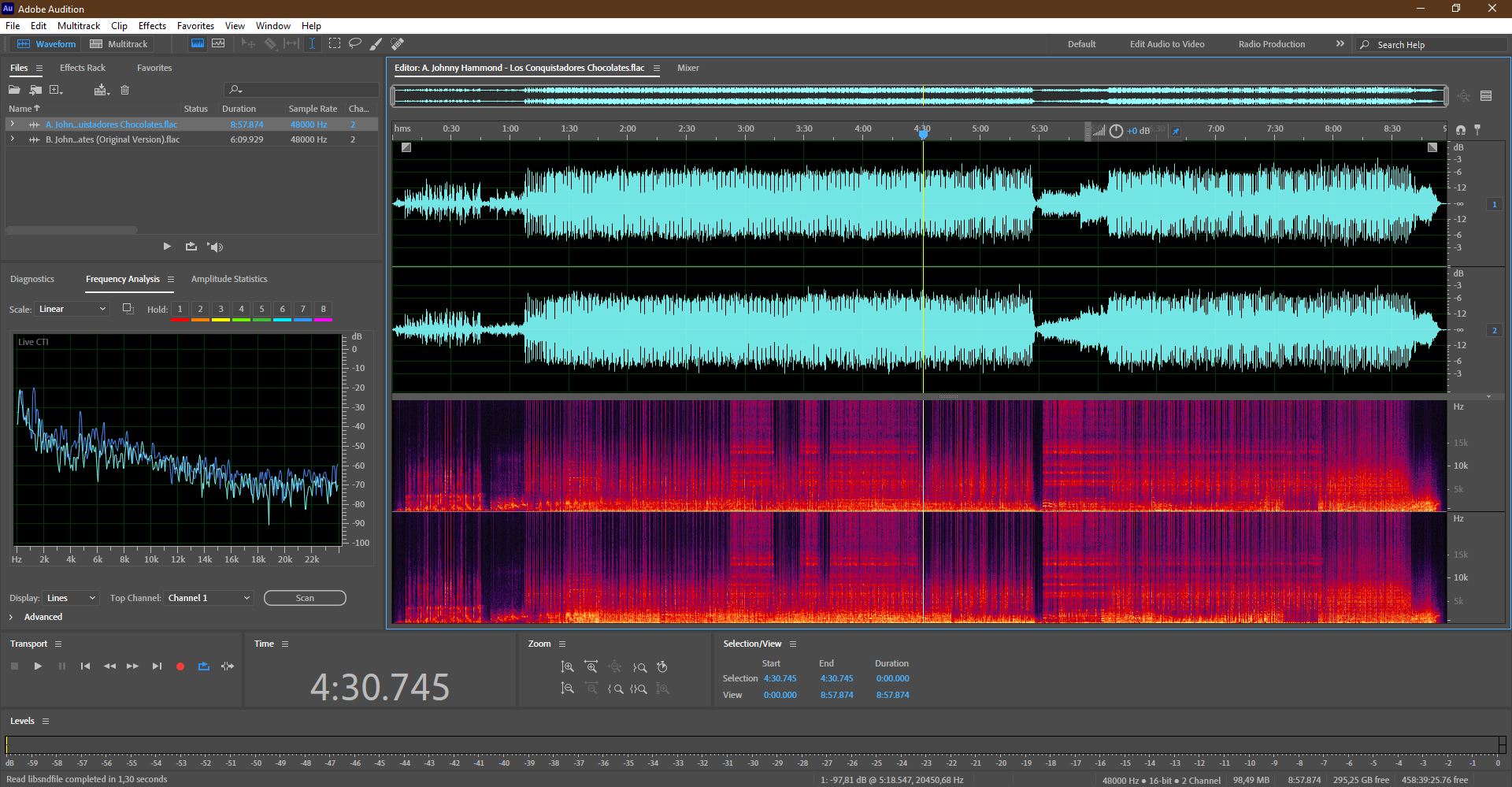Open Frequency Analysis panel menu
The width and height of the screenshot is (1512, 787).
(x=171, y=280)
